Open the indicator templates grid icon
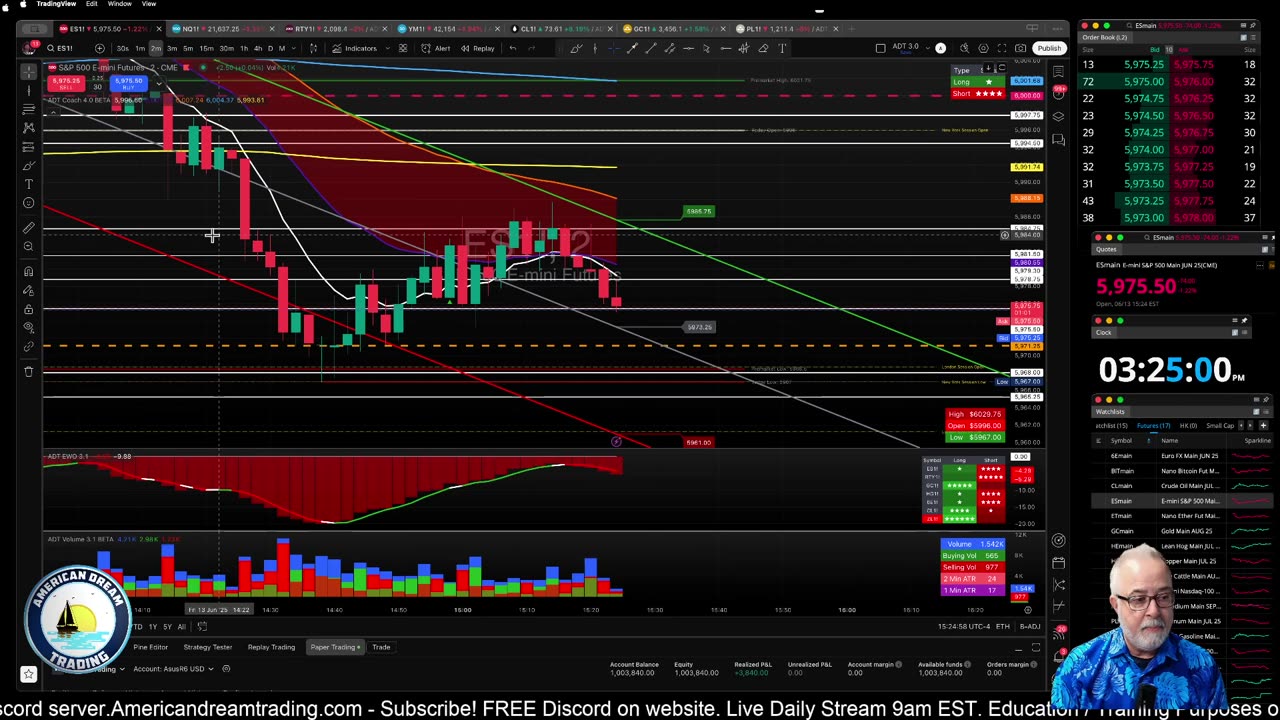 point(403,48)
